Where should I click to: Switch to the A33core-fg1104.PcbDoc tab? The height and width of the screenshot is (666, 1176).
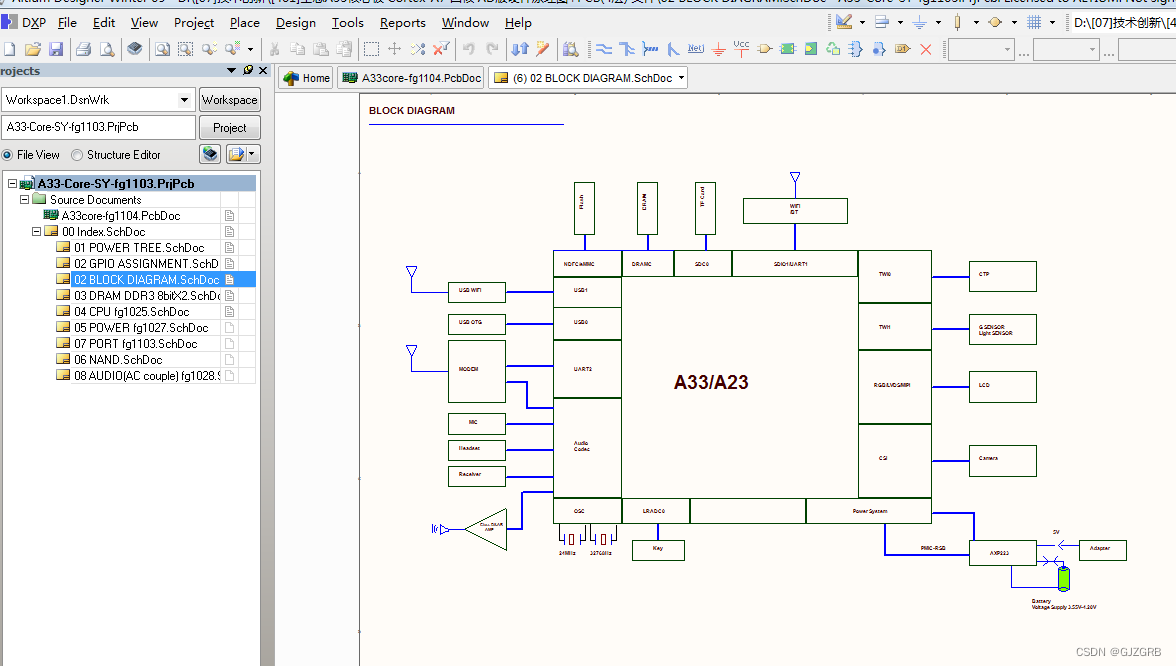(x=410, y=76)
